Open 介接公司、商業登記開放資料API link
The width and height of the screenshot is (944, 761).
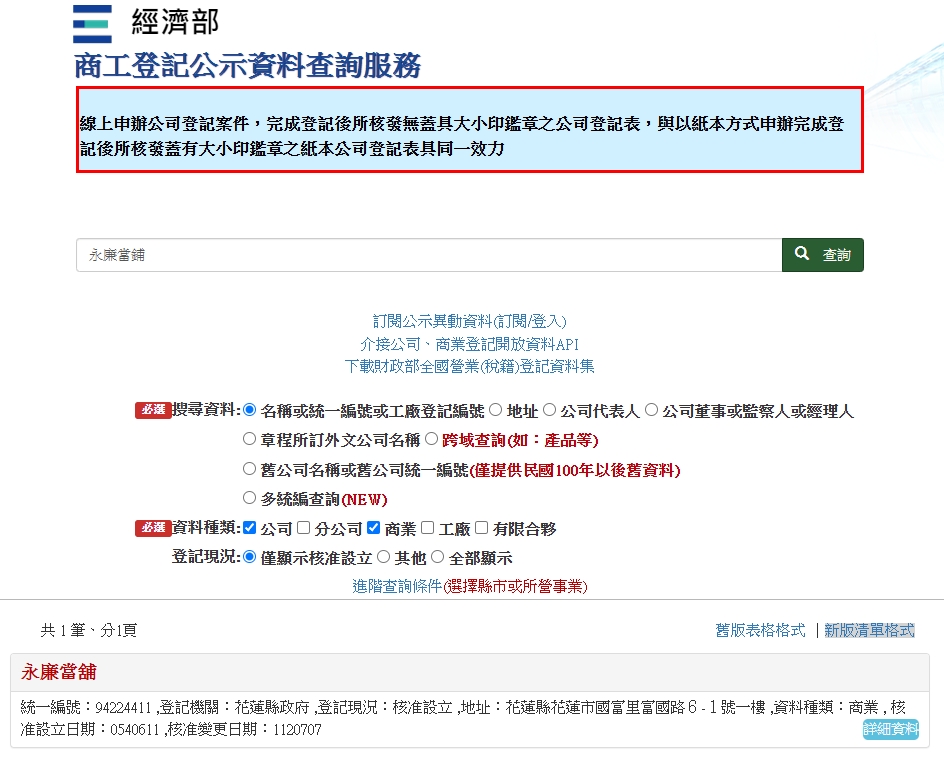click(470, 344)
